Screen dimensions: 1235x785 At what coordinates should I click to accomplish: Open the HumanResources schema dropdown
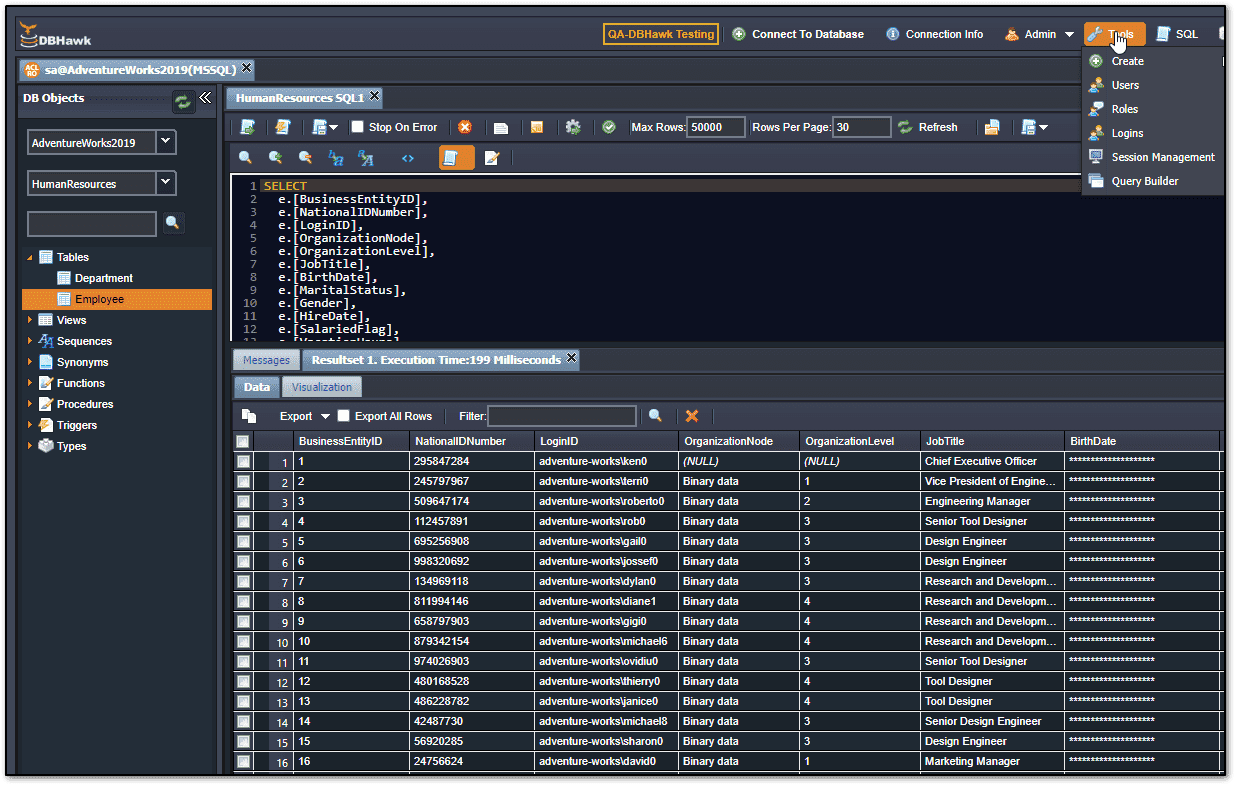click(x=166, y=183)
